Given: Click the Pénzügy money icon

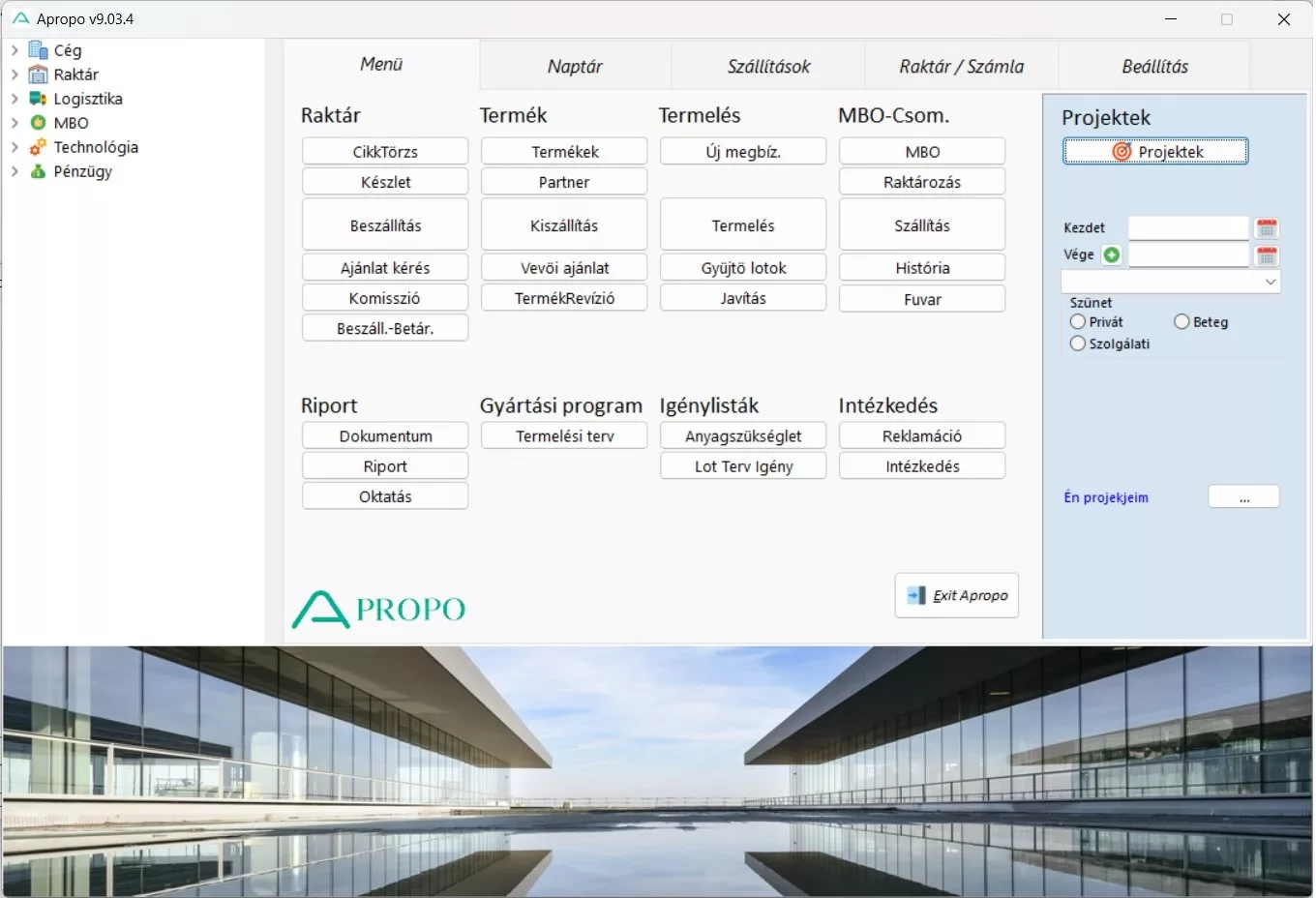Looking at the screenshot, I should pos(38,171).
